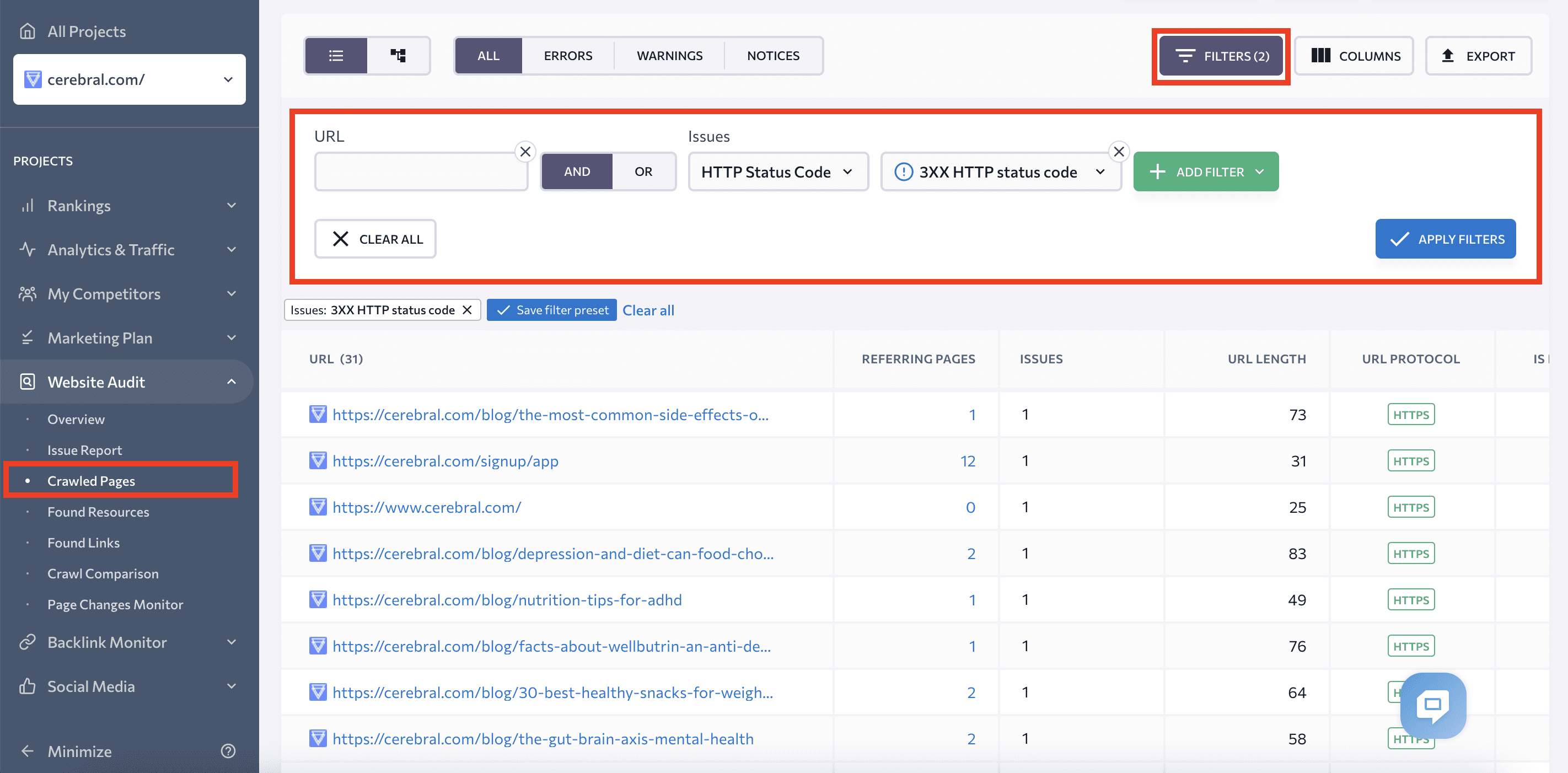Open the Overview audit page
This screenshot has height=773, width=1568.
click(76, 420)
